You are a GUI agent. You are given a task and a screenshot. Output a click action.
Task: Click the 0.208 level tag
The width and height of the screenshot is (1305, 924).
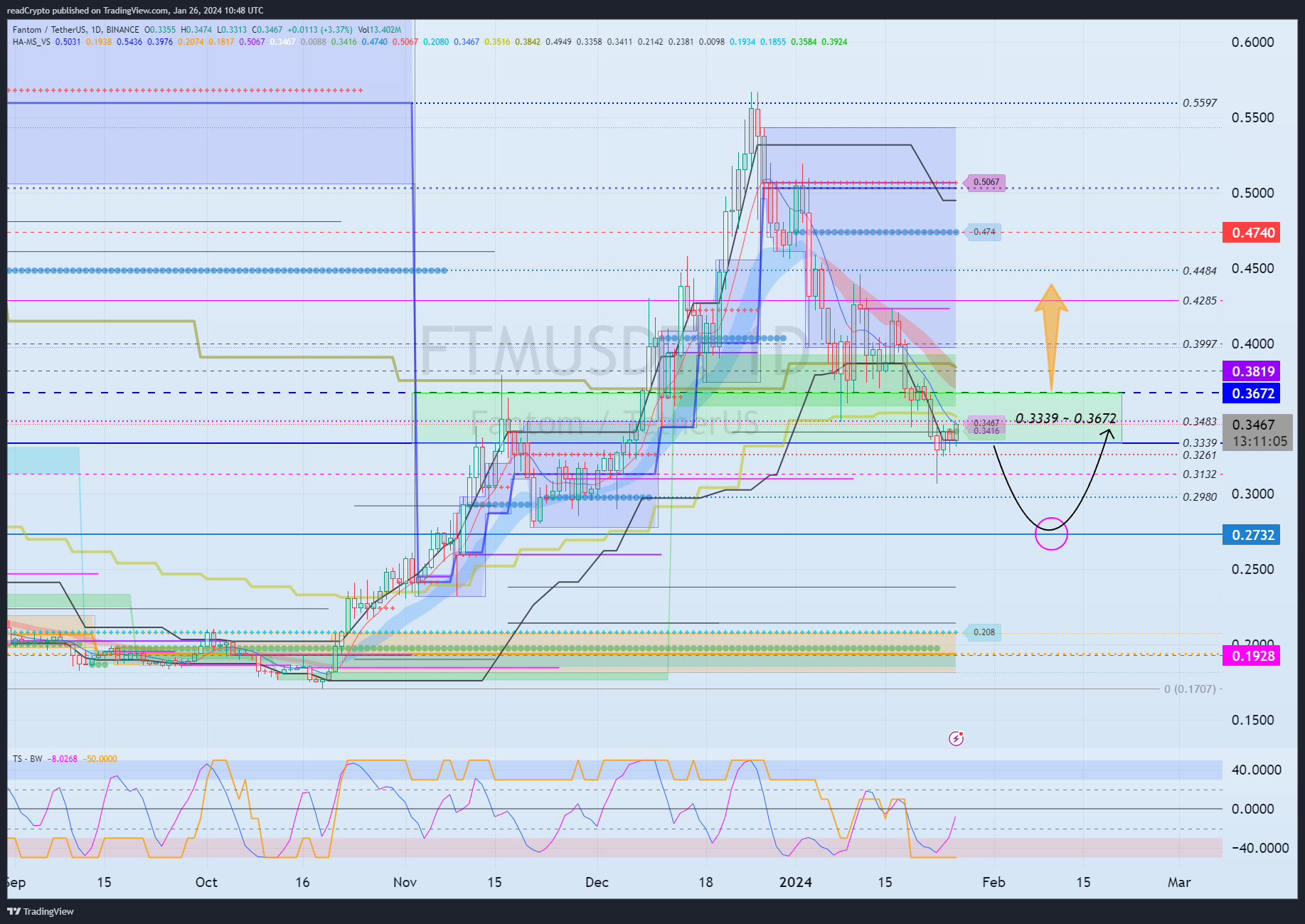tap(981, 632)
